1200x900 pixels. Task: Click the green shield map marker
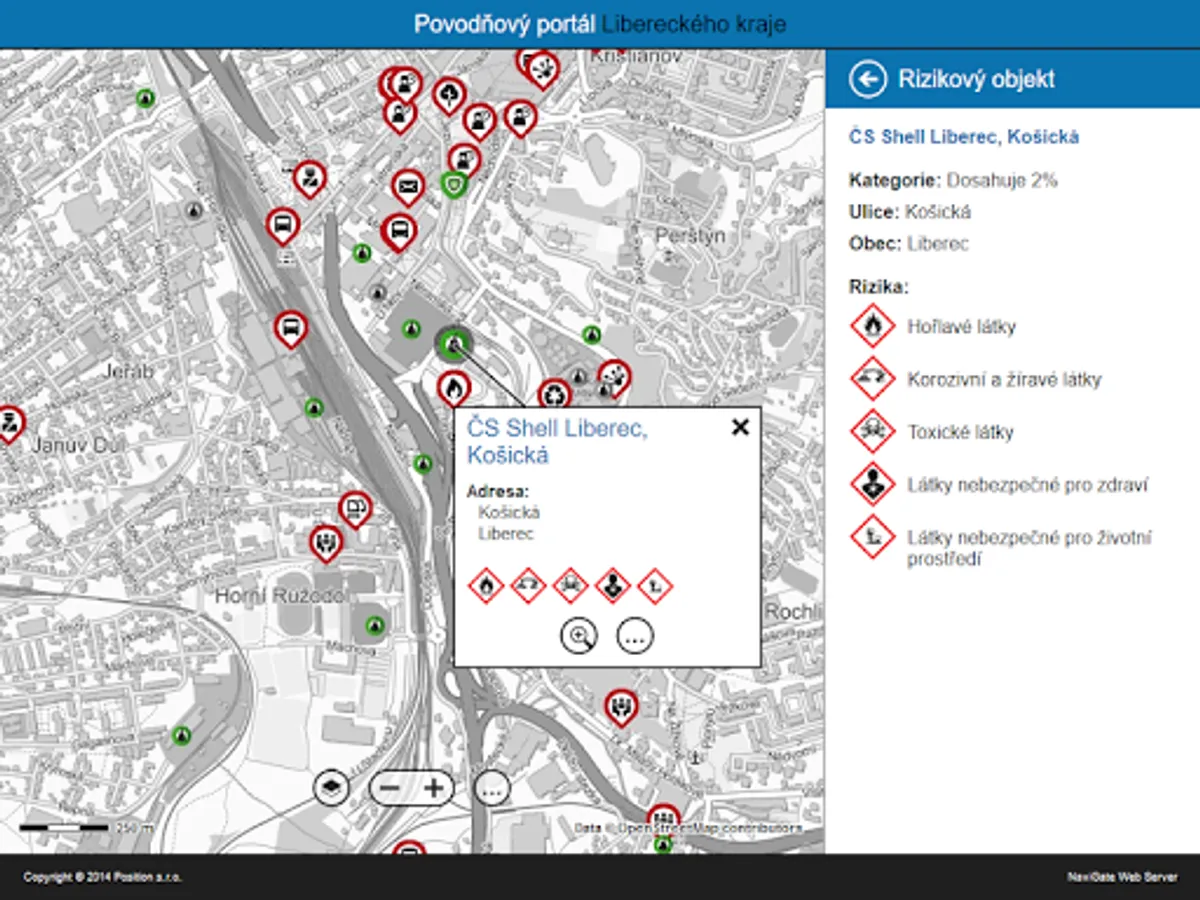pos(453,184)
